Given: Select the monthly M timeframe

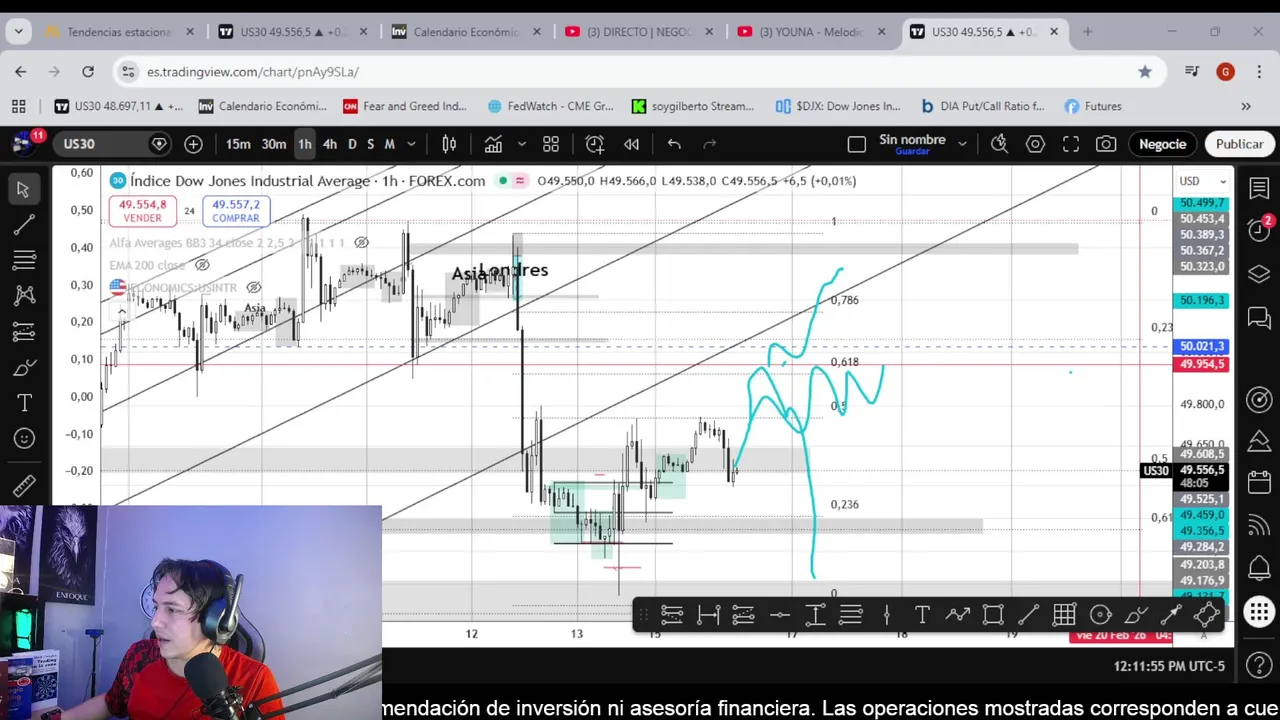Looking at the screenshot, I should [389, 144].
